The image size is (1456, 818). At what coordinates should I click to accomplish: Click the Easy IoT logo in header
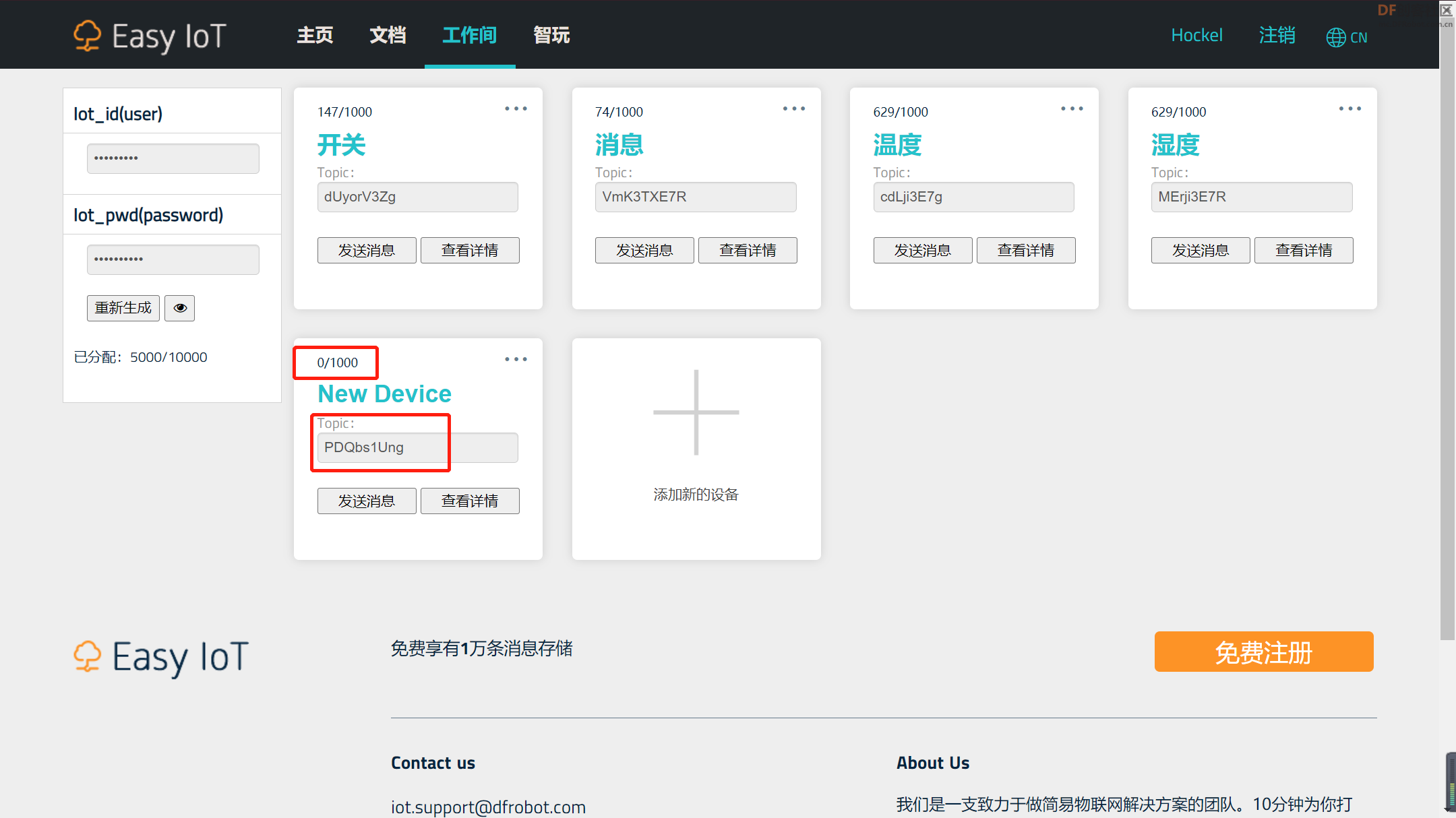pos(150,36)
